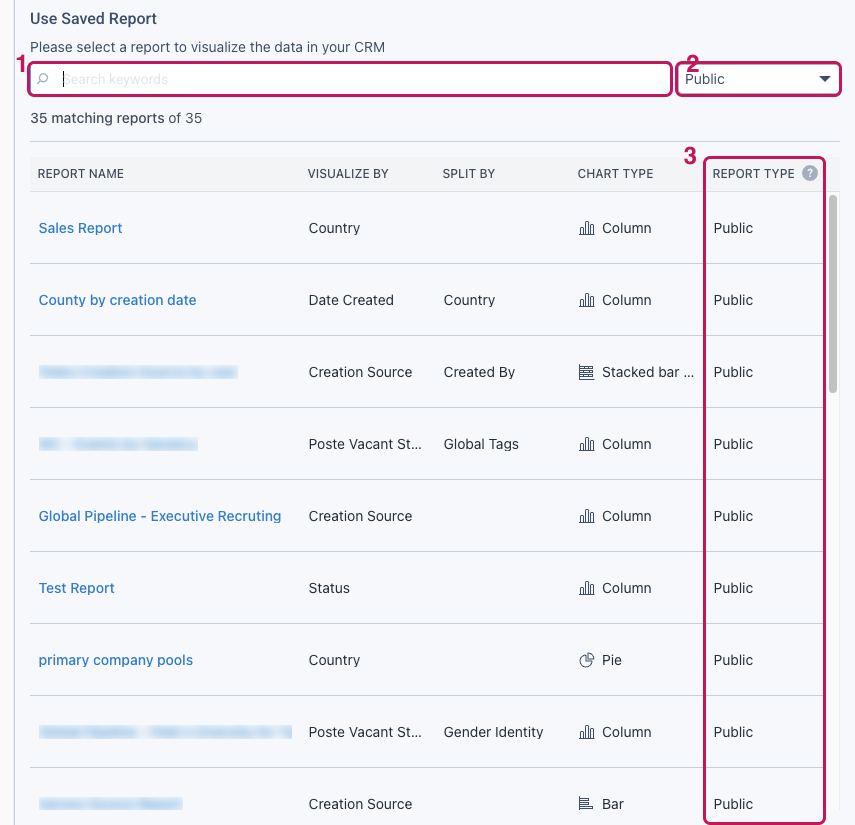Click Creation Source in the Bar chart row

(x=360, y=804)
